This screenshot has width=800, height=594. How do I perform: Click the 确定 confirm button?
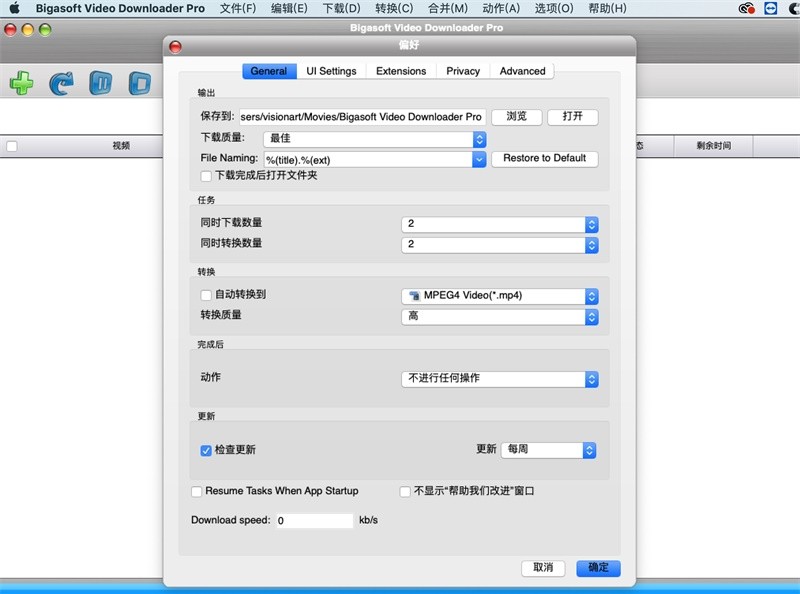point(598,567)
